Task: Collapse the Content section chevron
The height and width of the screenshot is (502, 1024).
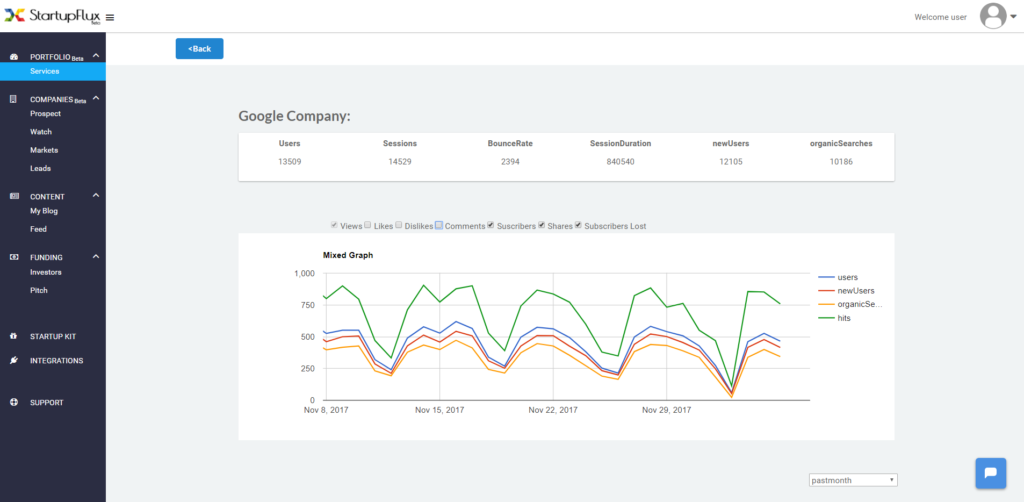Action: [x=95, y=196]
